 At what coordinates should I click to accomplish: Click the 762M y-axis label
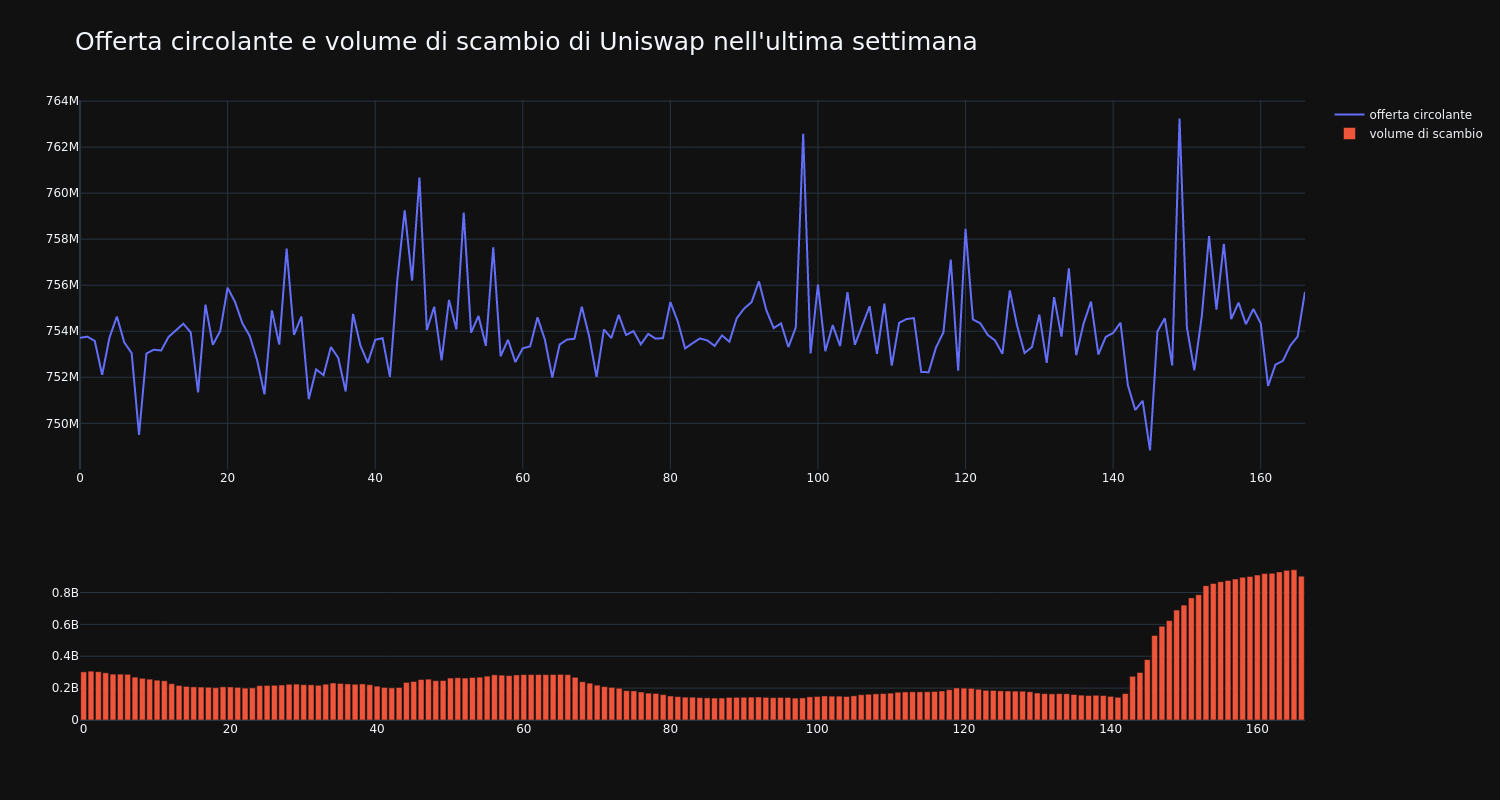click(62, 147)
